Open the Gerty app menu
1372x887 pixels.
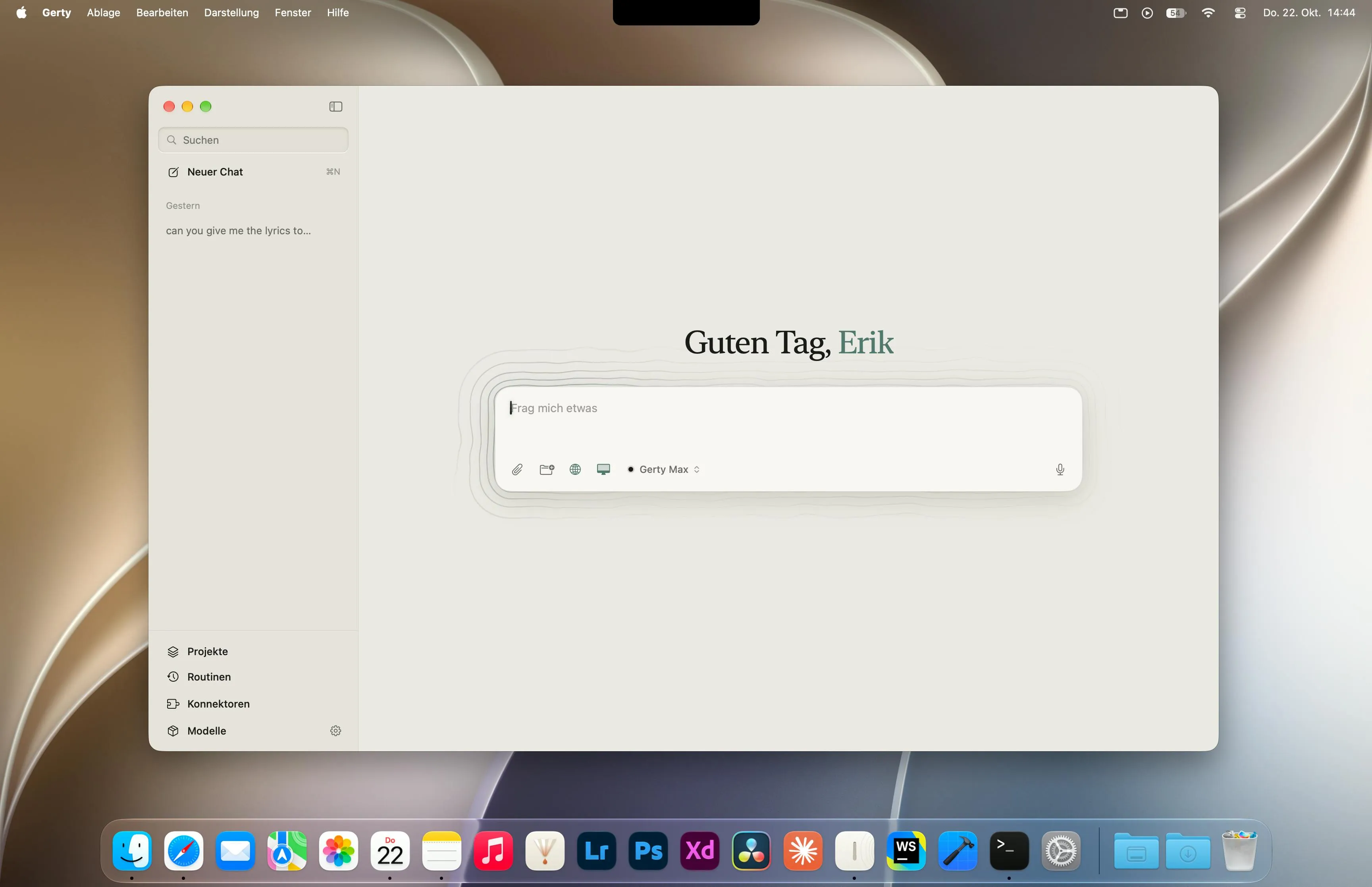[56, 13]
